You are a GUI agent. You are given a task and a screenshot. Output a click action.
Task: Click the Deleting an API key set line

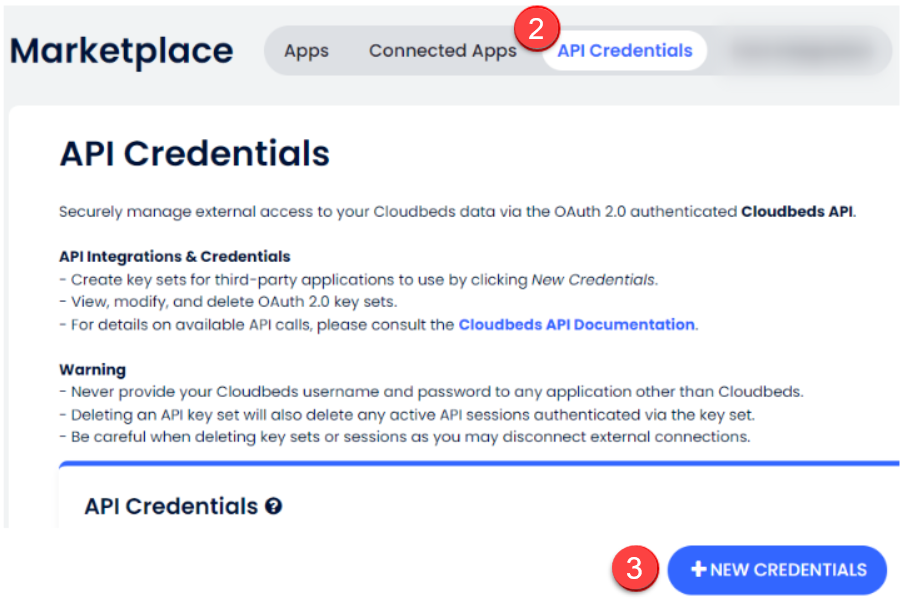coord(407,415)
